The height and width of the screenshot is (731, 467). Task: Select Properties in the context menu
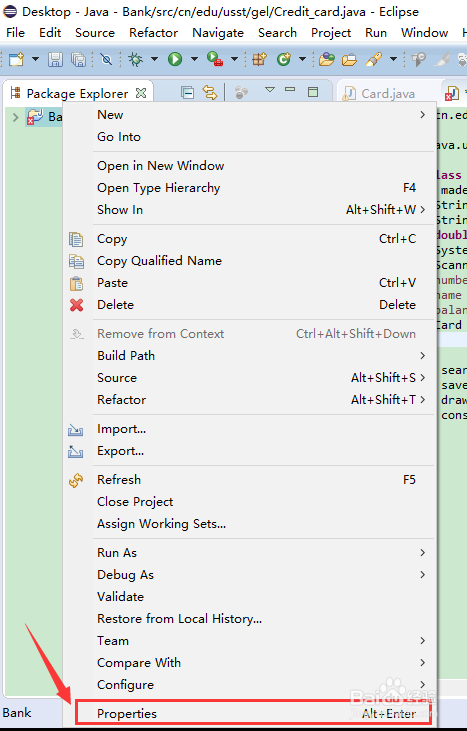point(254,713)
